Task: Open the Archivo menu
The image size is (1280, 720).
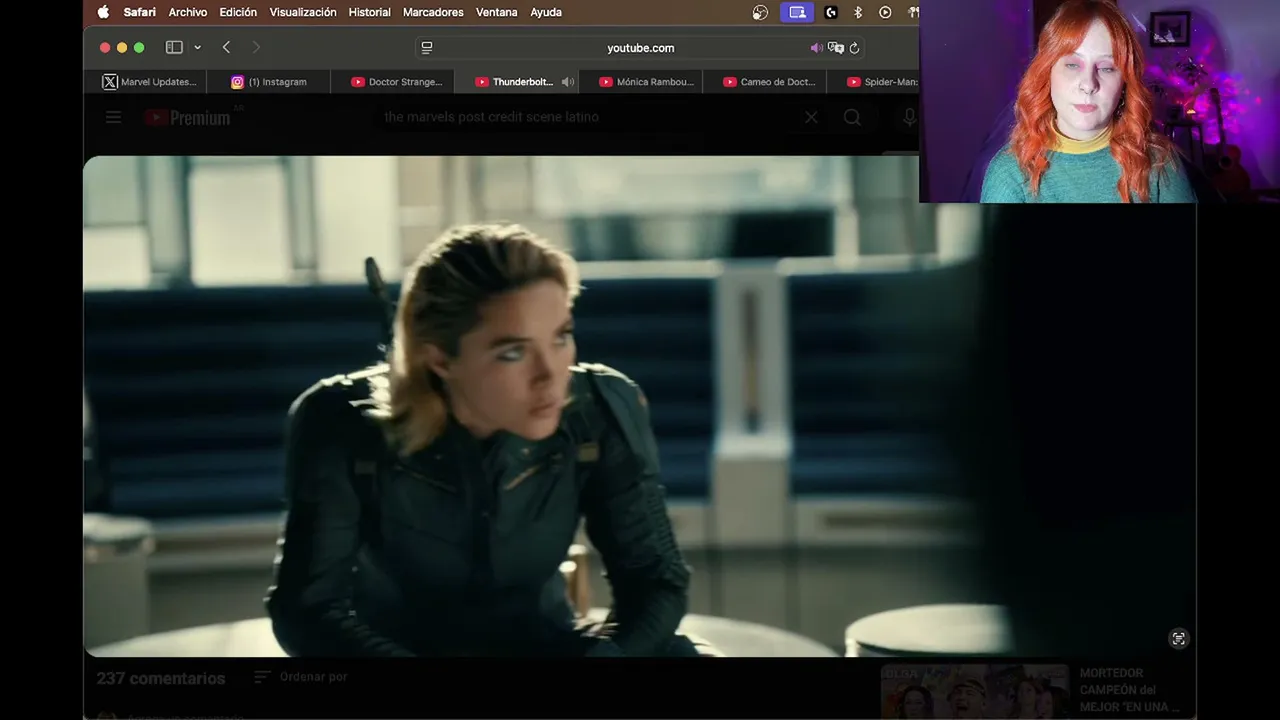Action: pos(188,12)
